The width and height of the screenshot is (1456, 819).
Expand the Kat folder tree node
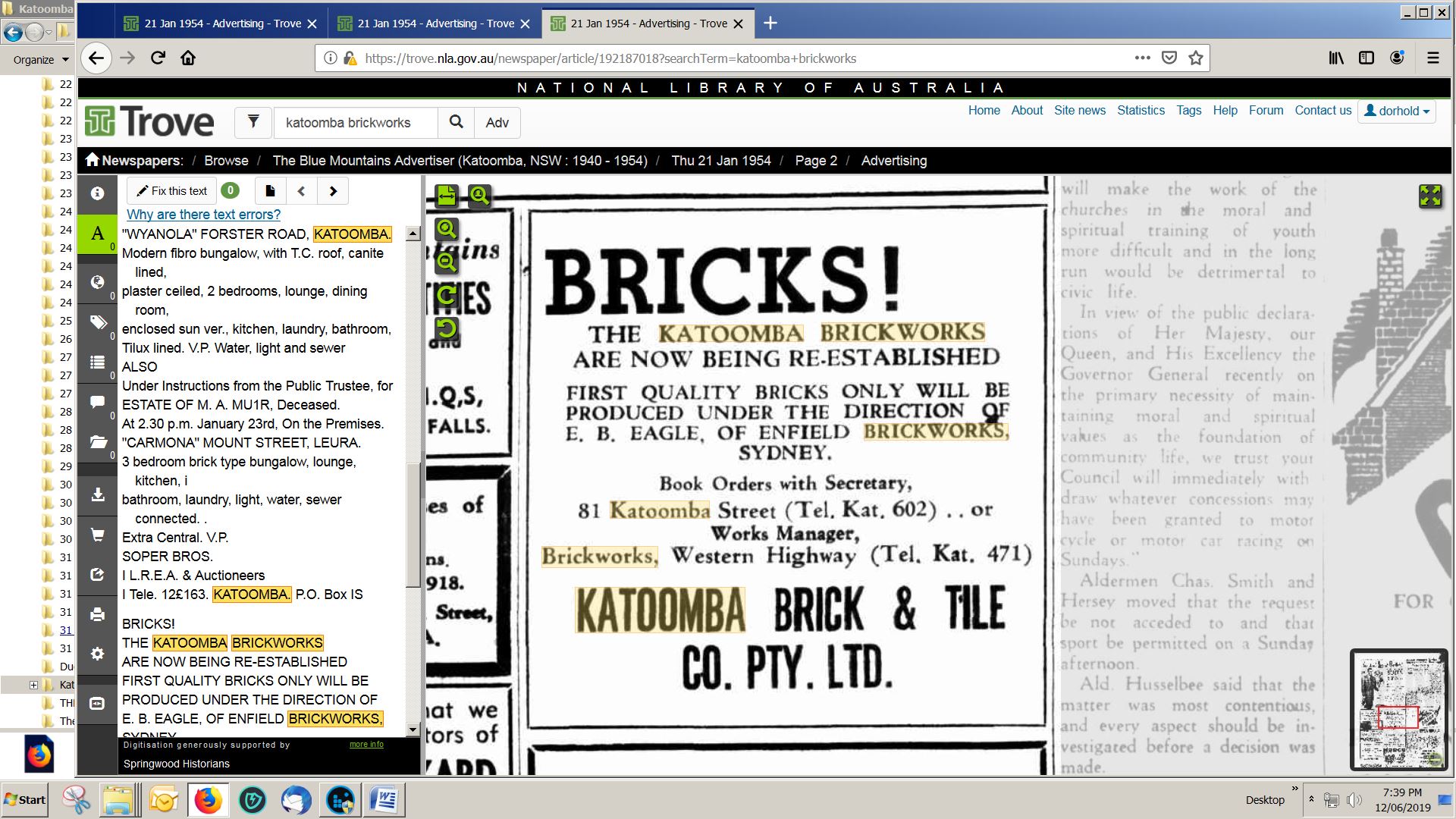click(x=33, y=685)
